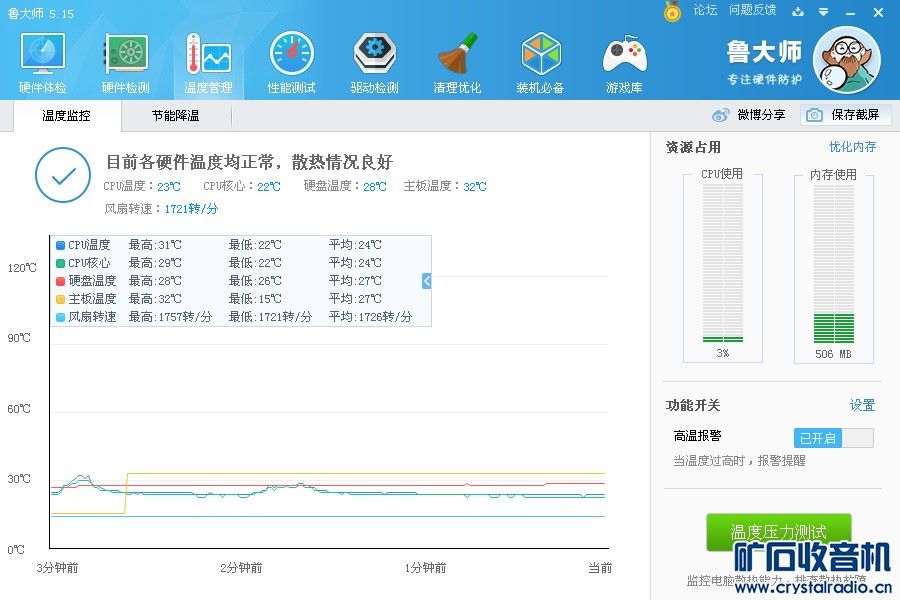900x600 pixels.
Task: Click the 硬盘温度 reading 28℃
Action: [375, 187]
